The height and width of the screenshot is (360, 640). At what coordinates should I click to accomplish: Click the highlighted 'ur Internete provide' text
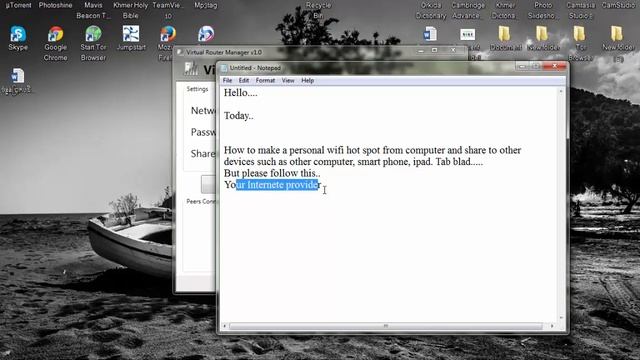click(x=277, y=184)
